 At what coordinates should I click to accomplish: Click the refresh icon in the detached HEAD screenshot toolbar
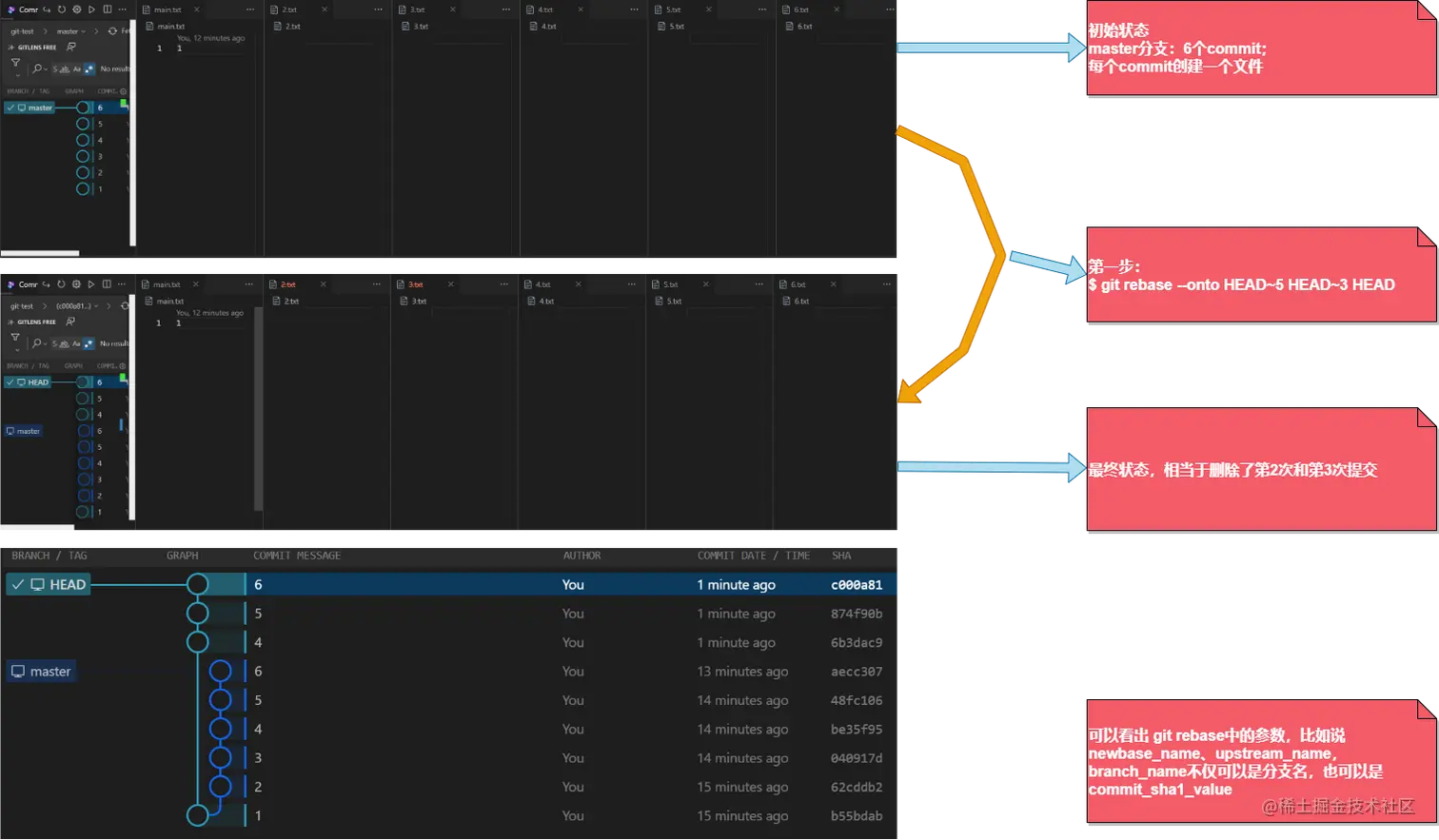pyautogui.click(x=62, y=283)
